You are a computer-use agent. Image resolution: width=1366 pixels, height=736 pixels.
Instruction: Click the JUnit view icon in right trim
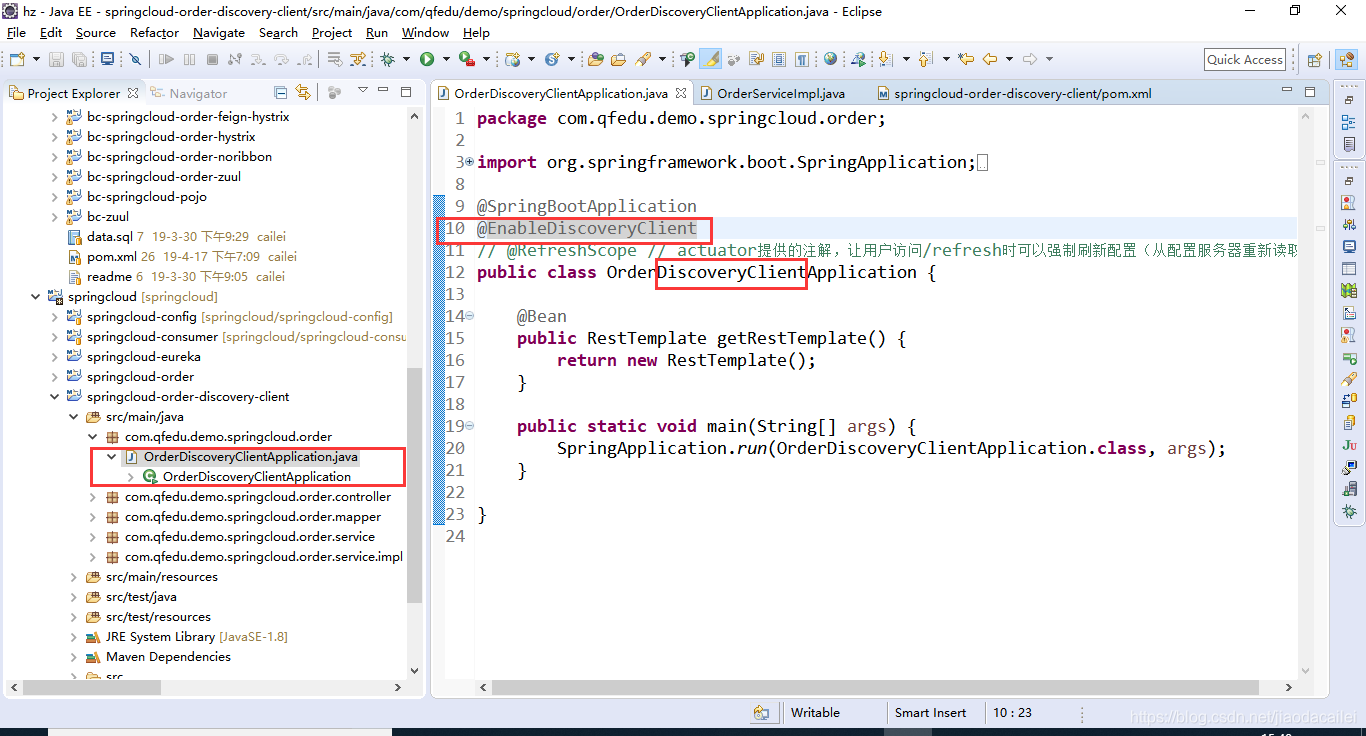click(x=1349, y=445)
